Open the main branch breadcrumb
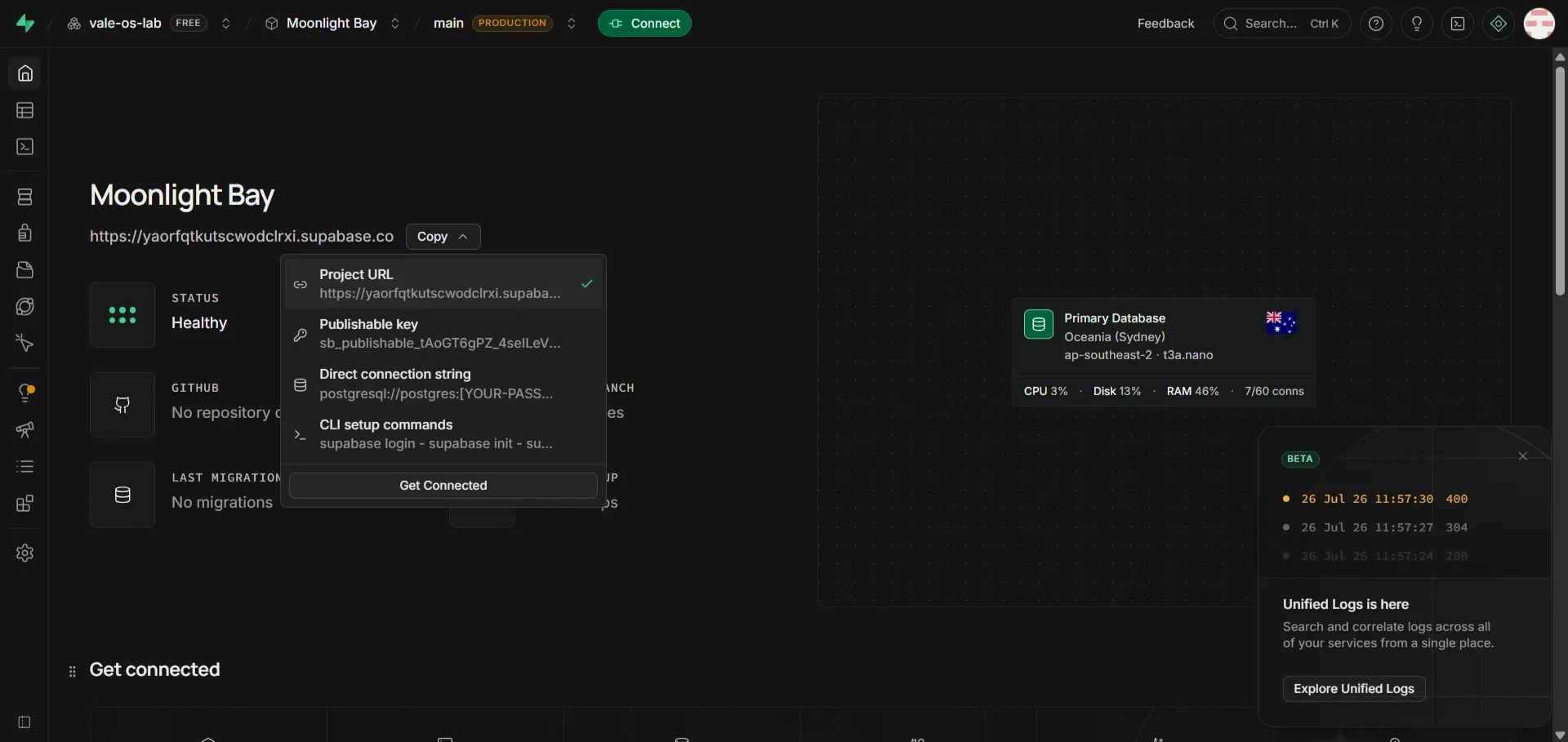Viewport: 1568px width, 742px height. click(x=448, y=24)
